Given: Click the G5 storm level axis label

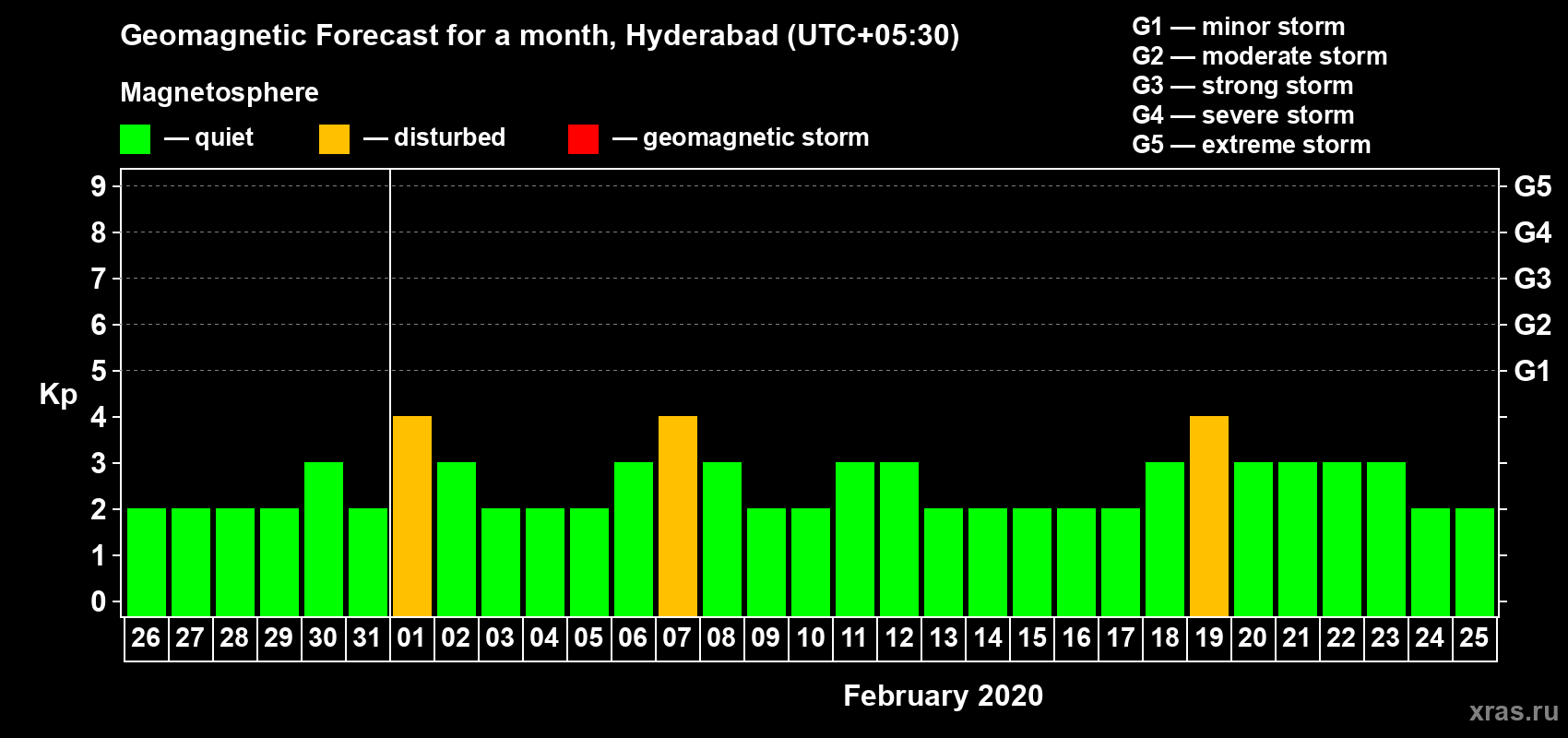Looking at the screenshot, I should (x=1532, y=186).
